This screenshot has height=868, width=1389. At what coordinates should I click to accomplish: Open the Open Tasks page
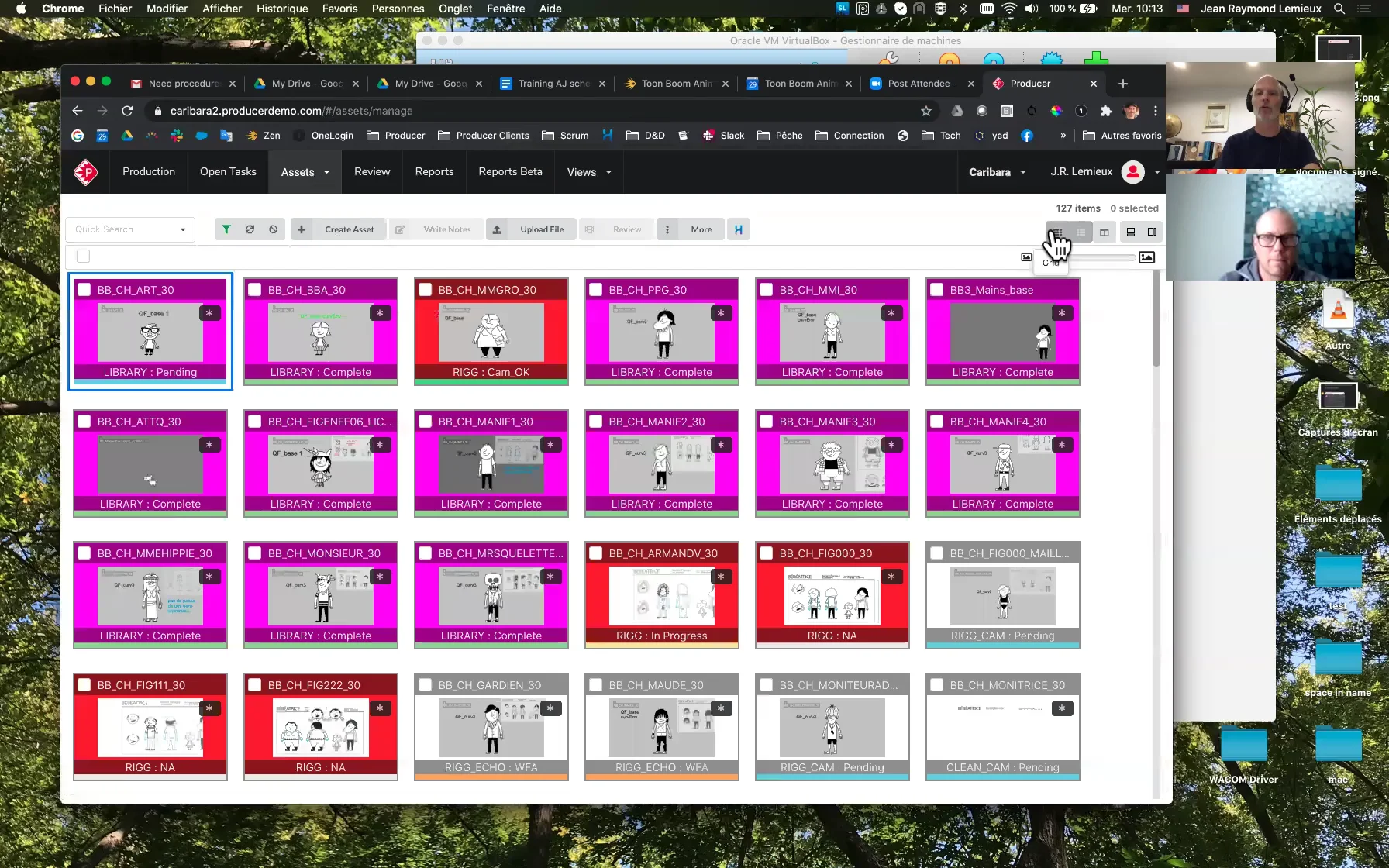(228, 172)
